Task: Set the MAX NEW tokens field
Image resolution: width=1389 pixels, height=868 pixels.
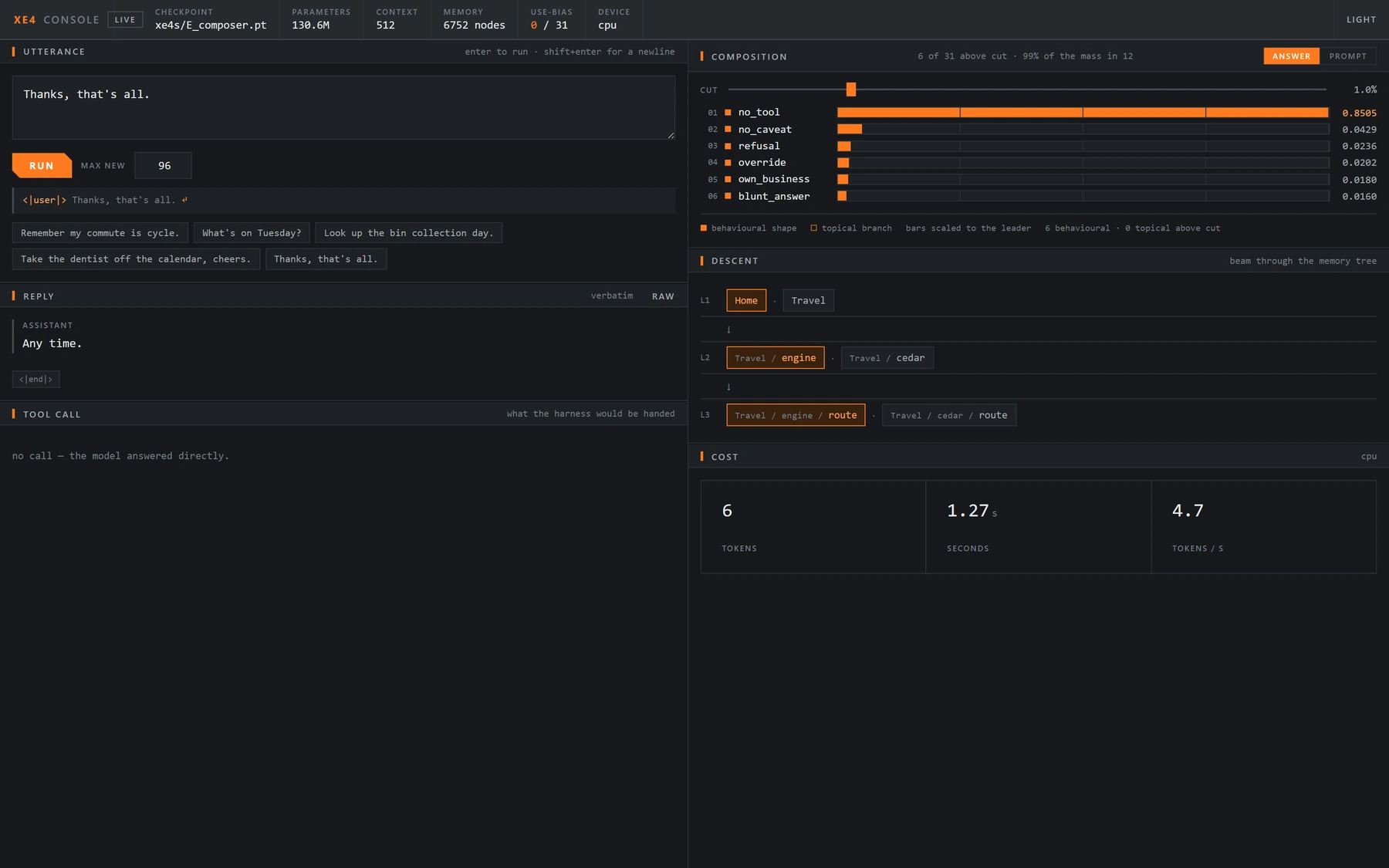Action: pyautogui.click(x=163, y=166)
